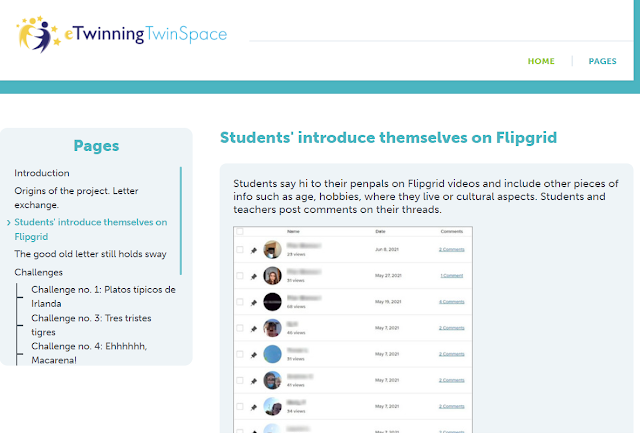Screen dimensions: 640x446
Task: Click chevron beside Students' introduce themselves on Flipgrid
Action: (9, 222)
